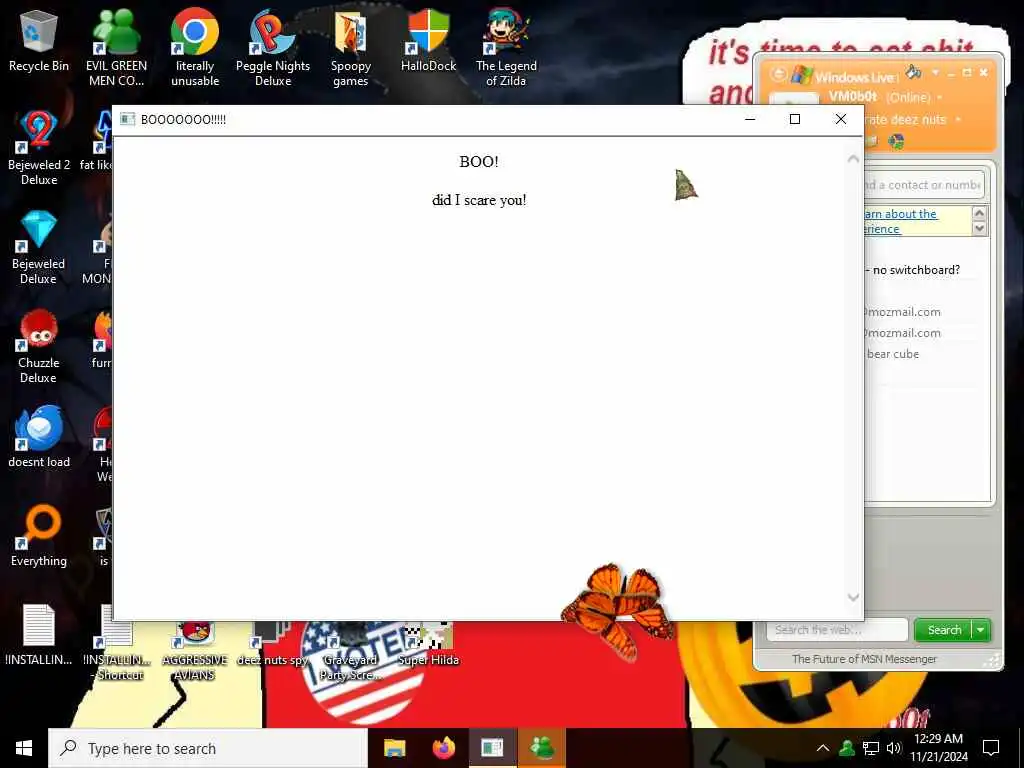Open the notification center icon
The height and width of the screenshot is (768, 1024).
991,748
